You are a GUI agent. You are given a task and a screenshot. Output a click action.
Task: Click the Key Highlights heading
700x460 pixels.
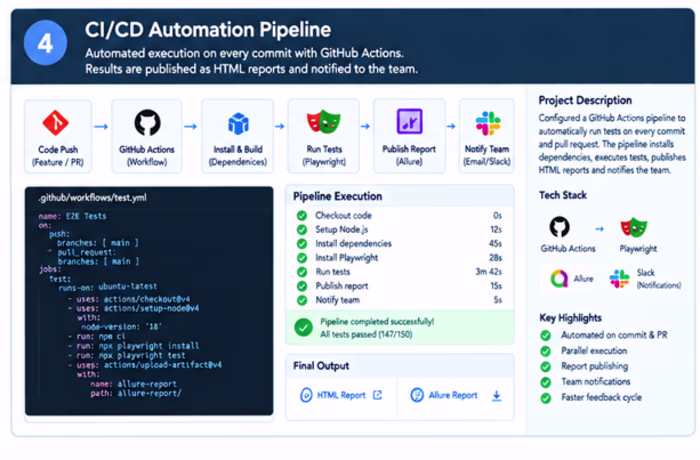pyautogui.click(x=571, y=318)
